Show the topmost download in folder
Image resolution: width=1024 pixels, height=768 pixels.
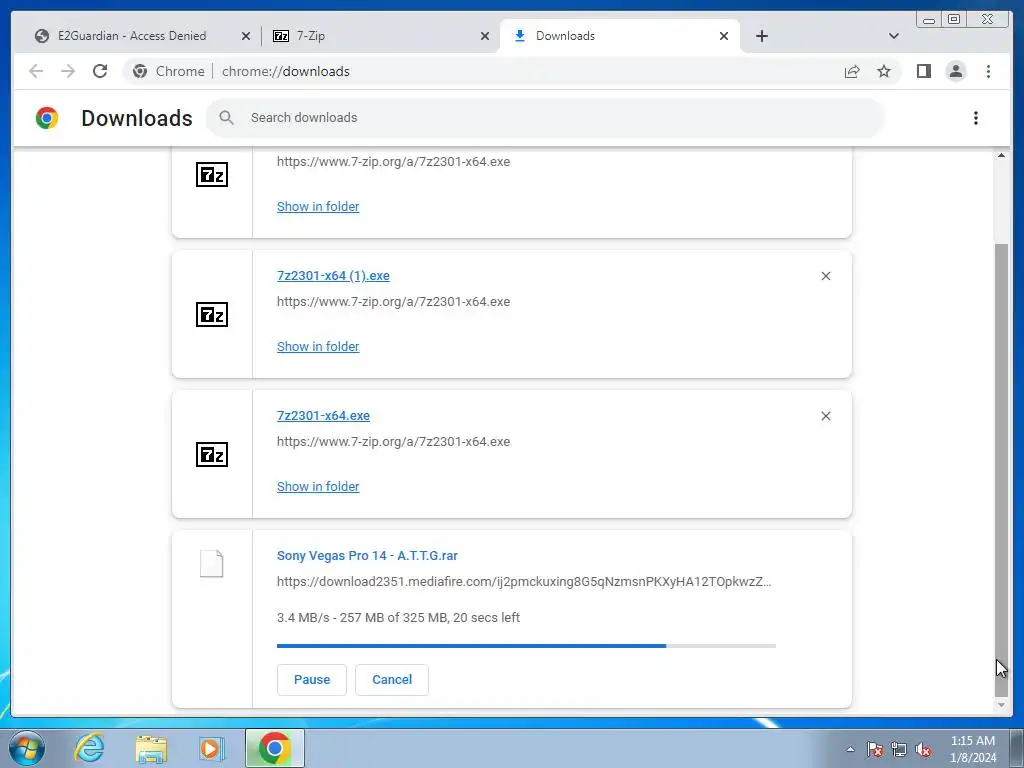click(318, 206)
